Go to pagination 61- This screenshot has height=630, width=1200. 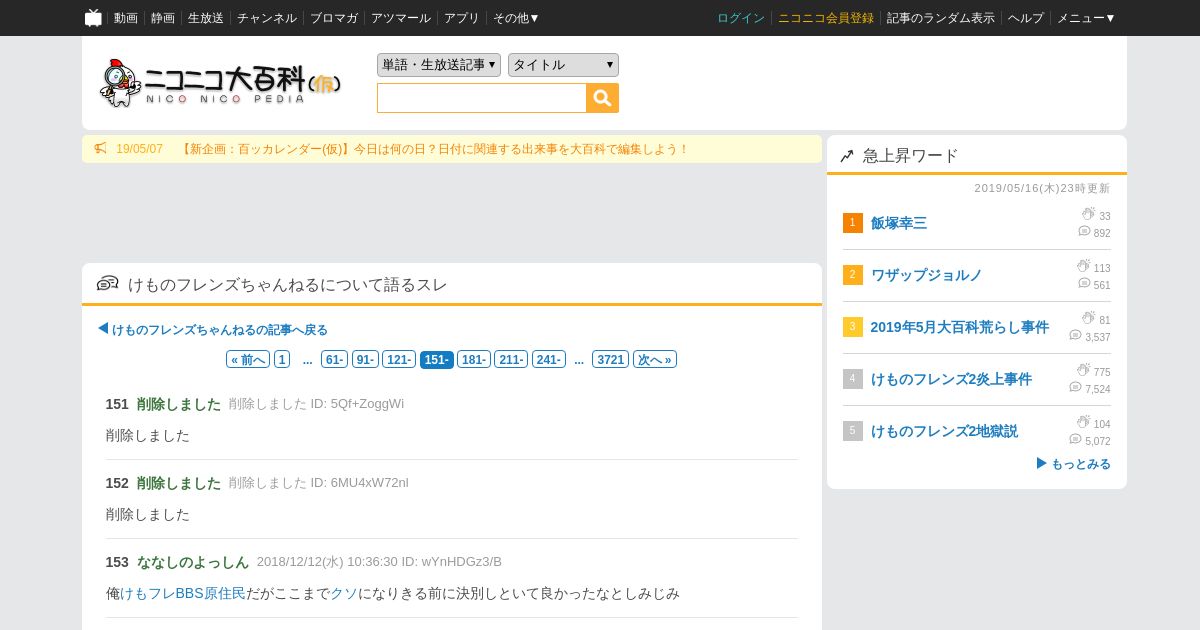pos(334,360)
